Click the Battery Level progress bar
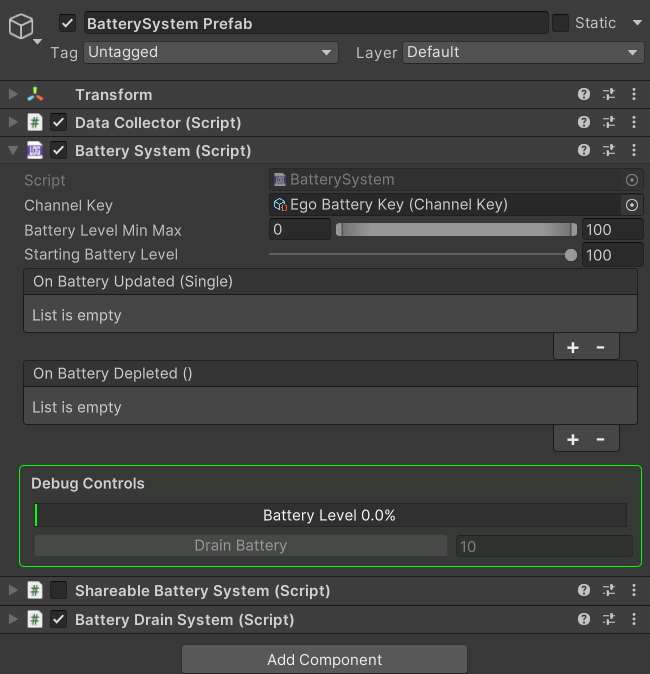This screenshot has height=674, width=650. coord(330,515)
